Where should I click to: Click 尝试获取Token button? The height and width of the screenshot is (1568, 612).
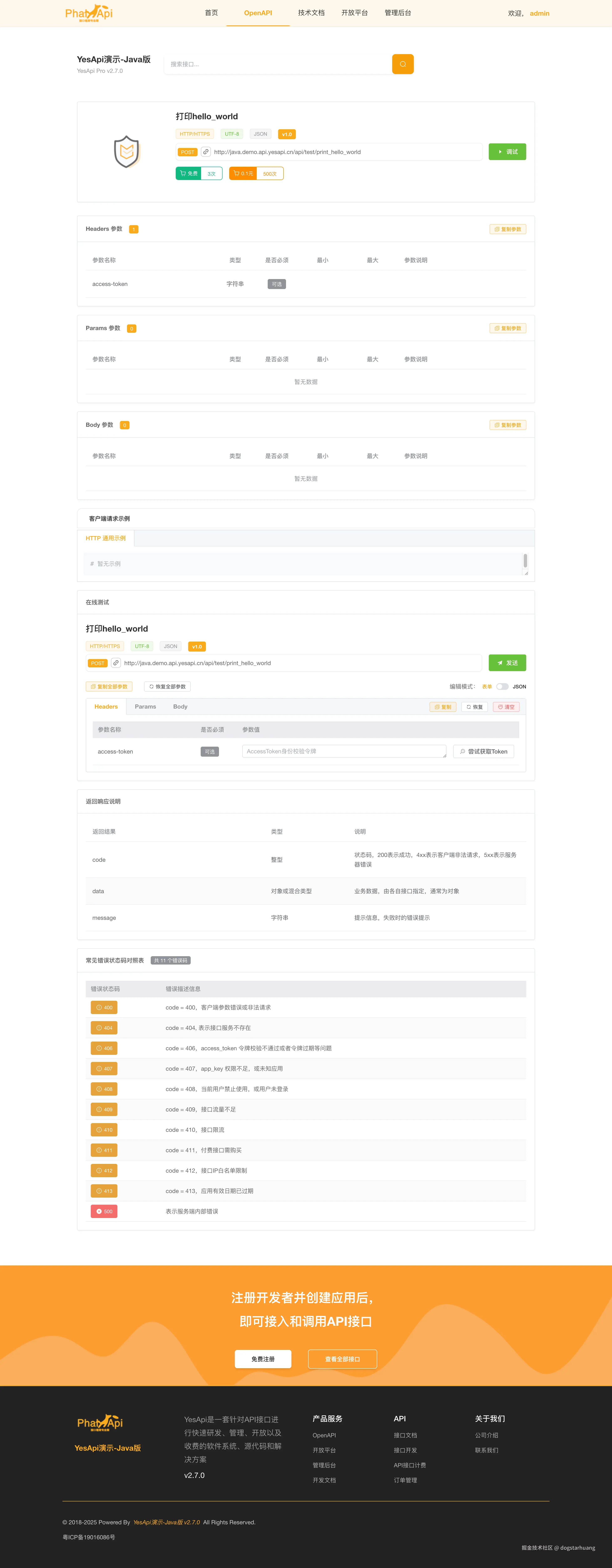484,751
